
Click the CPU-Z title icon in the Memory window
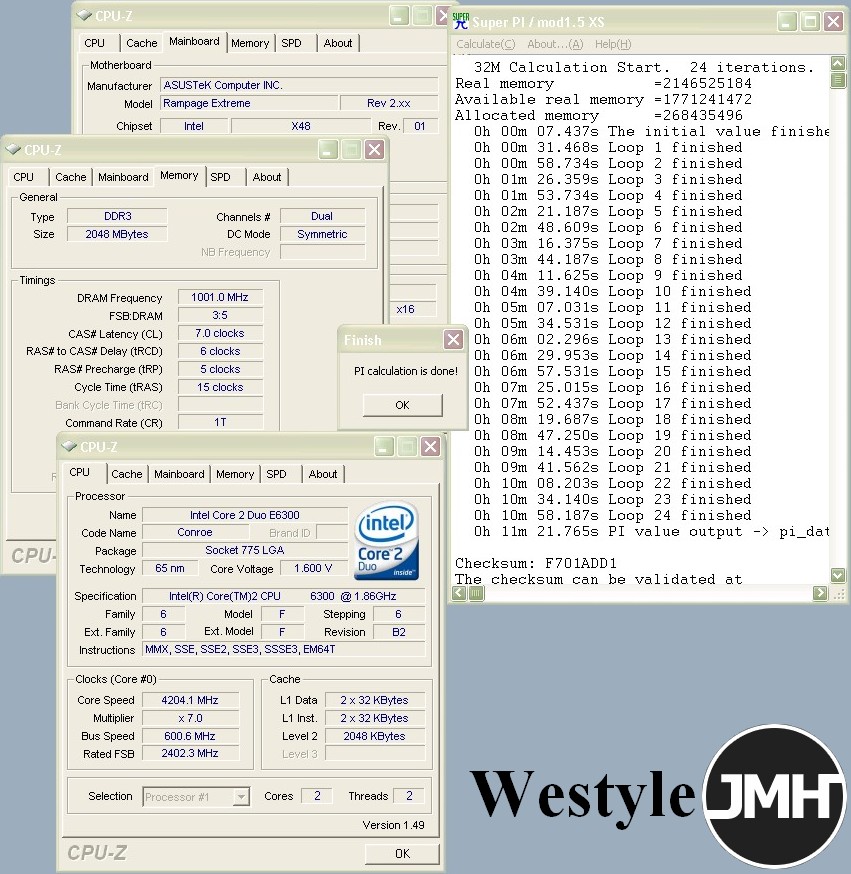[x=13, y=149]
